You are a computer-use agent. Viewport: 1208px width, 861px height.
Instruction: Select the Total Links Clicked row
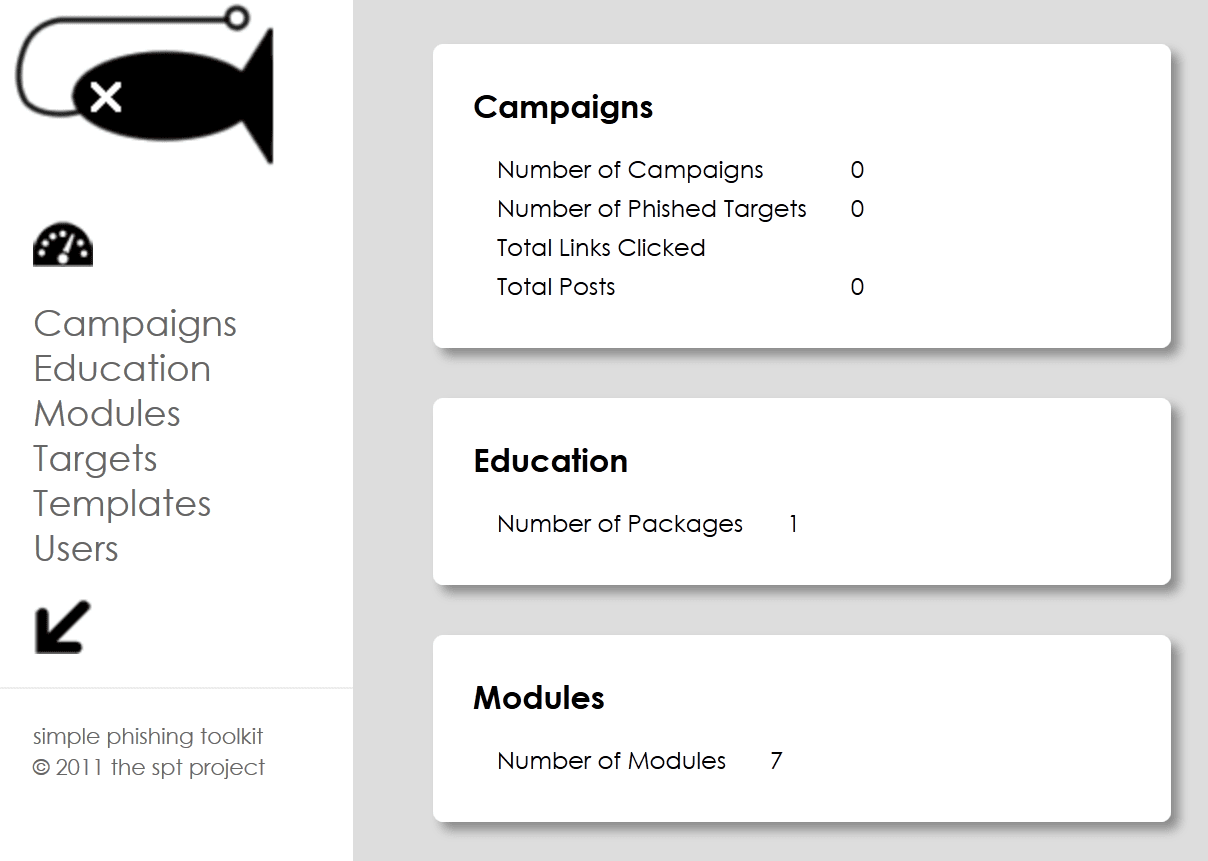point(601,248)
